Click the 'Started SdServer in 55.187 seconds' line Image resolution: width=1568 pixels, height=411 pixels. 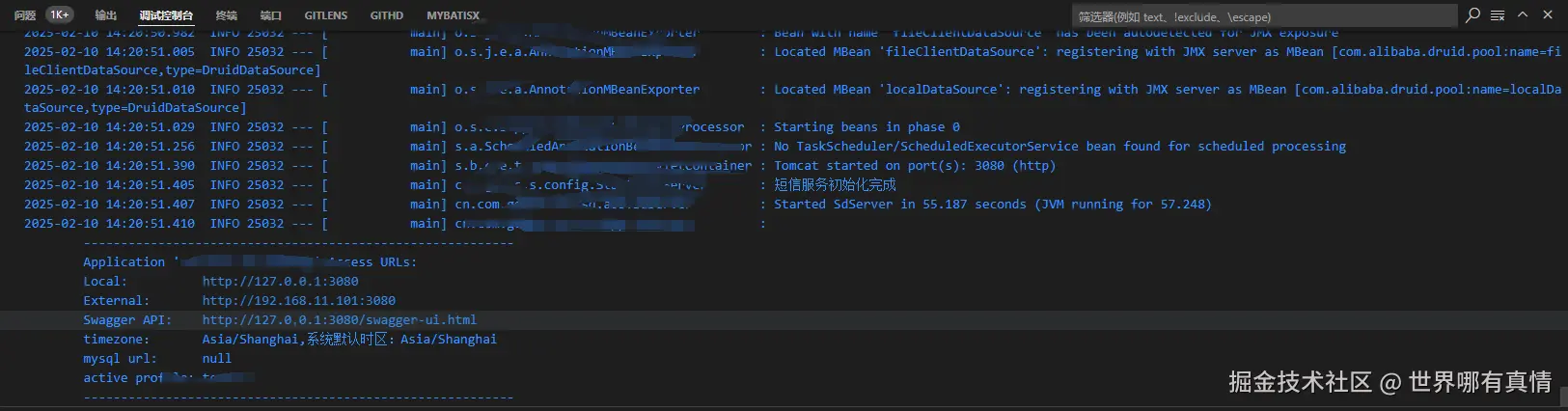993,205
